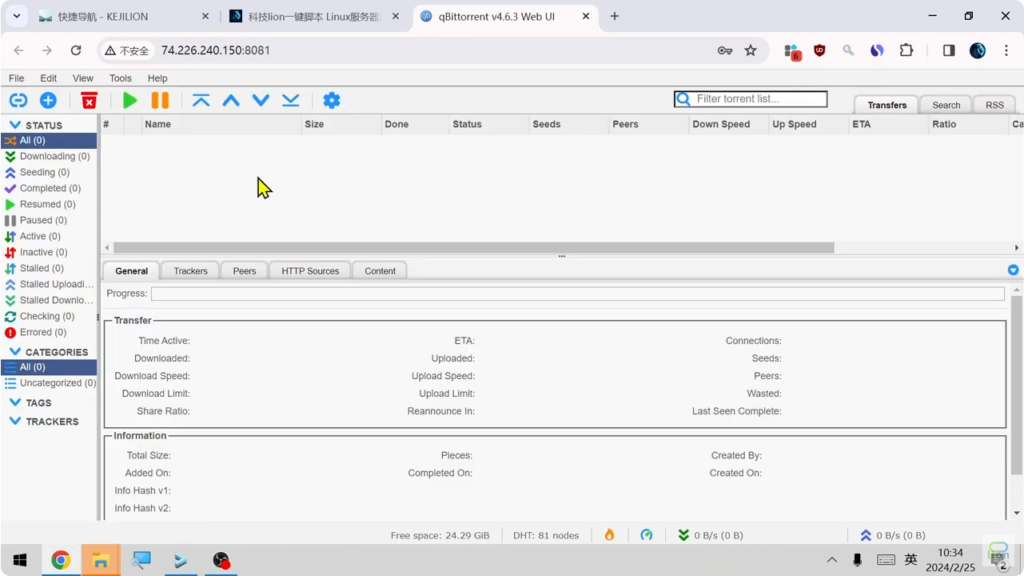
Task: Click the Add torrent link icon
Action: (x=18, y=100)
